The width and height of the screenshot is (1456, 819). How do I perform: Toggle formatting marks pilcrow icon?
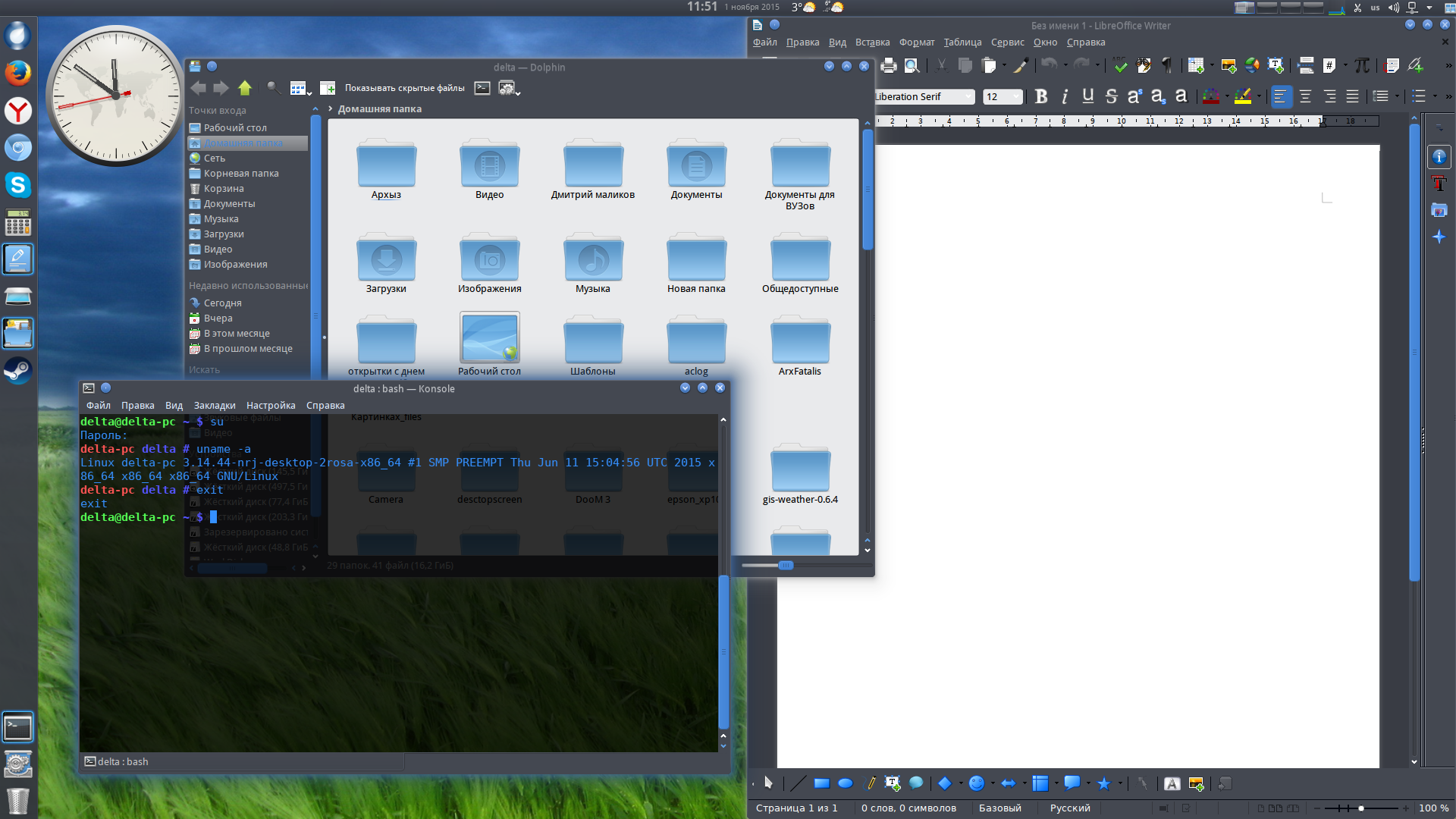pos(1167,66)
